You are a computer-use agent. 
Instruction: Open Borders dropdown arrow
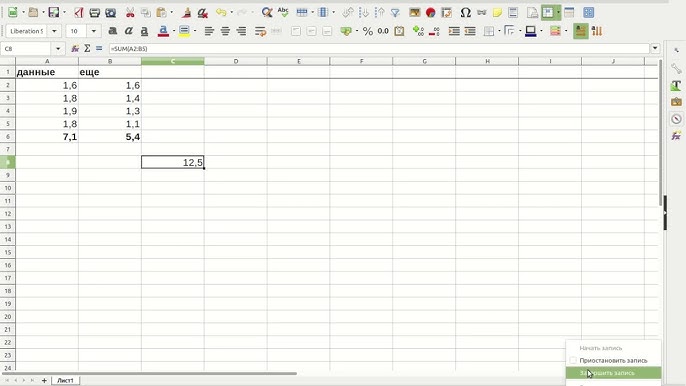click(x=500, y=31)
